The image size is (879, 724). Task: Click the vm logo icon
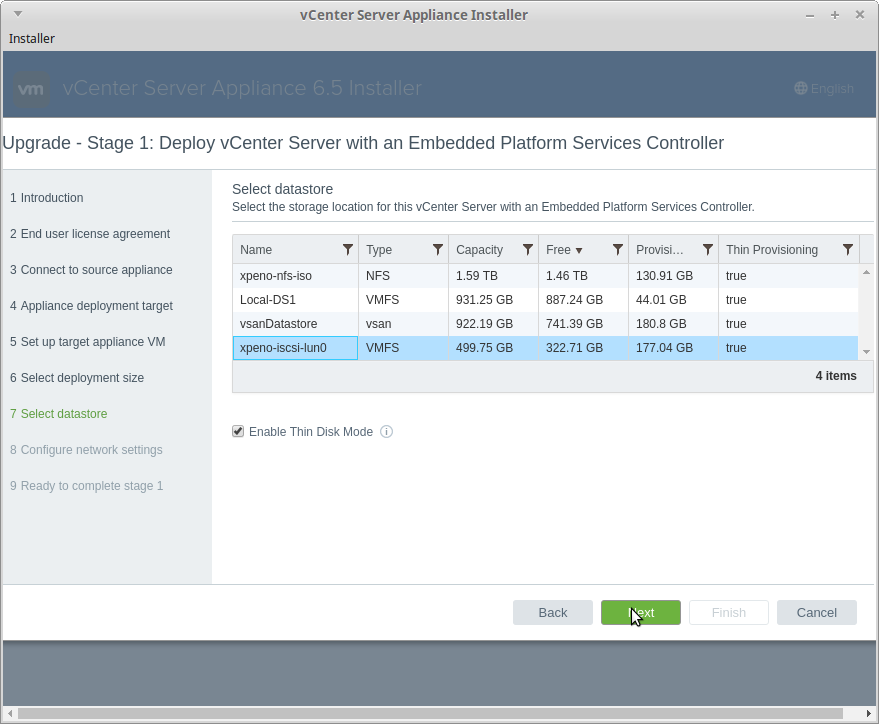click(30, 89)
